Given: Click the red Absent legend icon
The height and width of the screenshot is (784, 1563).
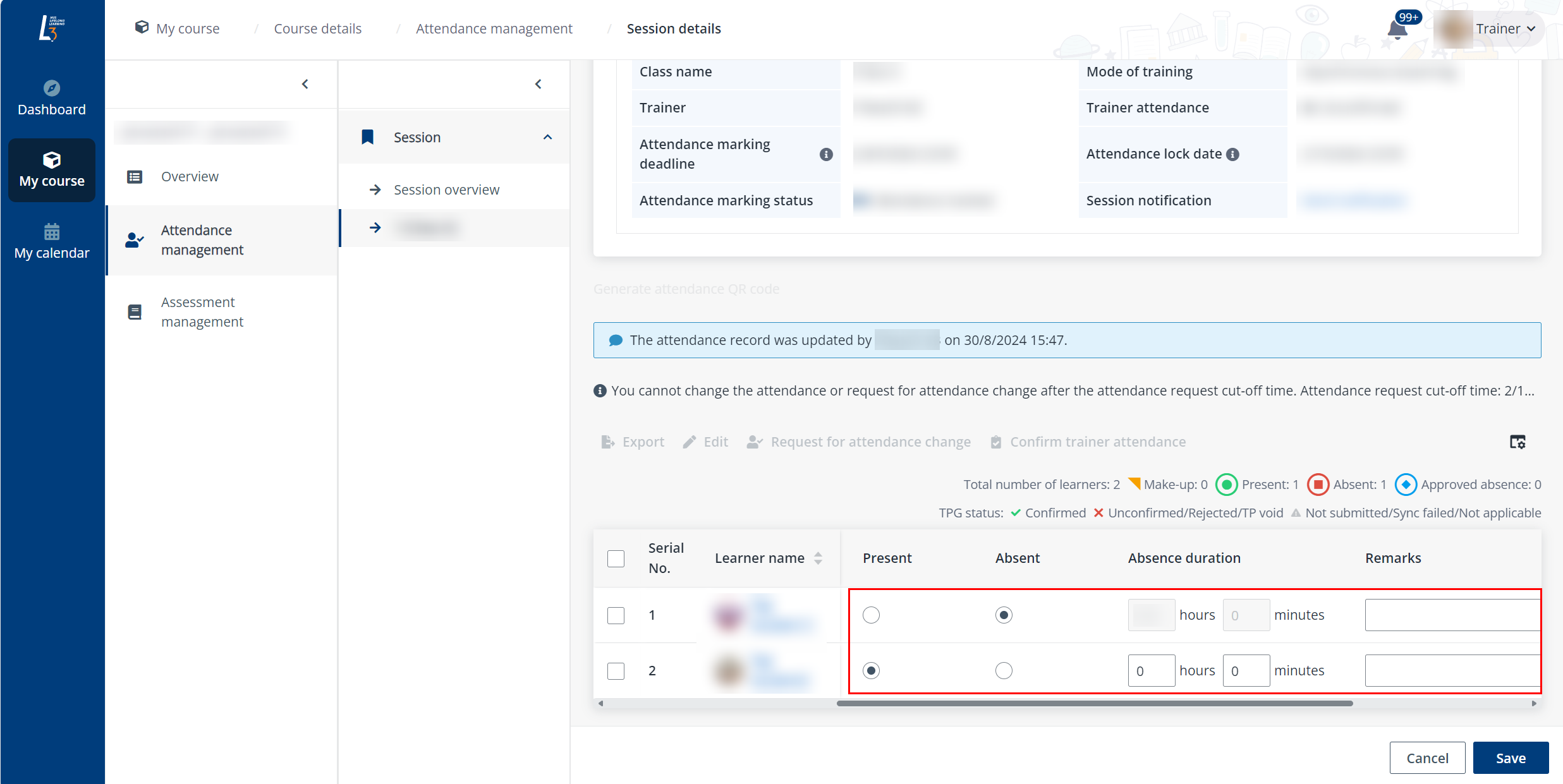Looking at the screenshot, I should click(x=1318, y=485).
